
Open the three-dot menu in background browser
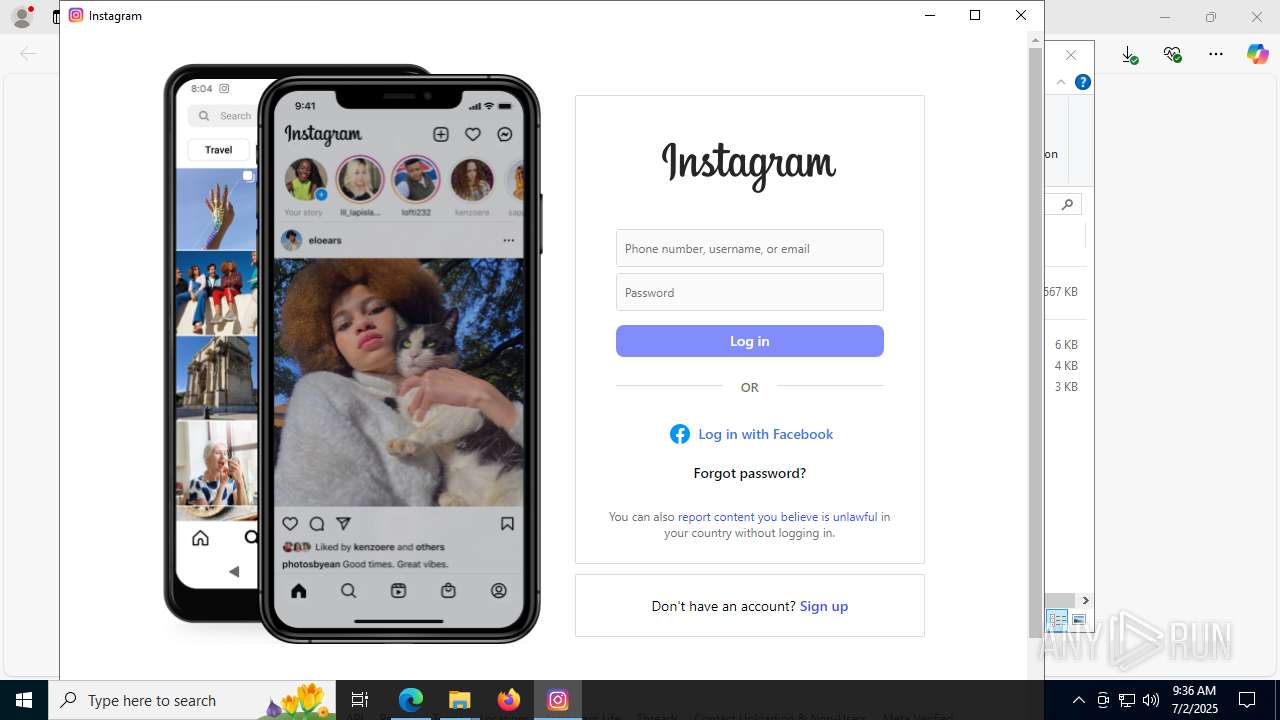click(1216, 55)
